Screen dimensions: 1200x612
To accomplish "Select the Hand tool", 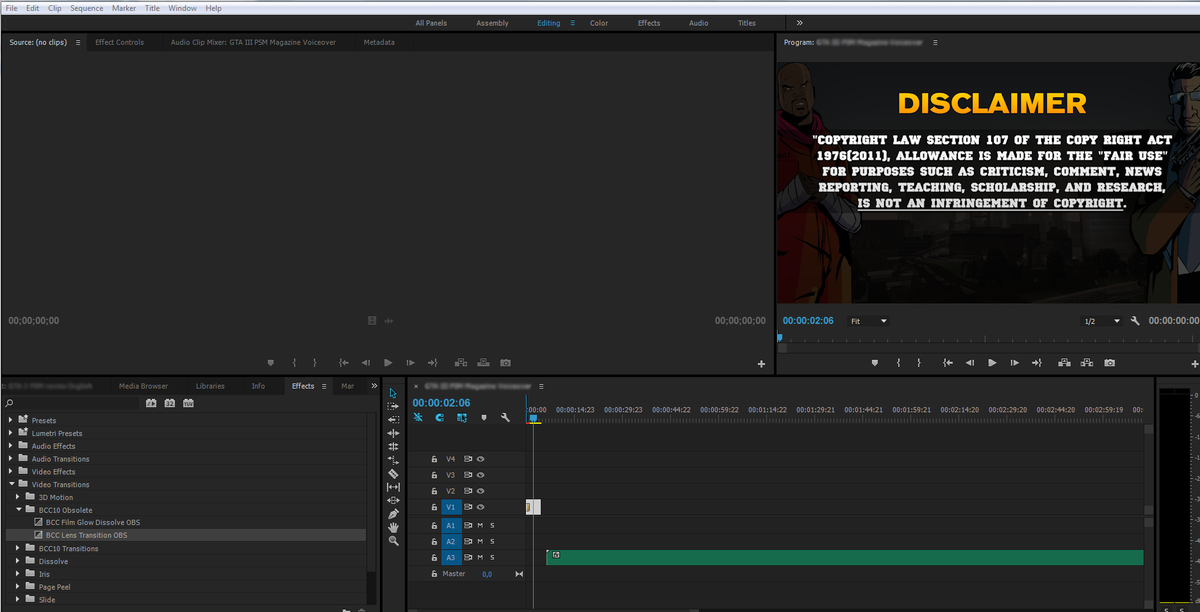I will pyautogui.click(x=393, y=527).
